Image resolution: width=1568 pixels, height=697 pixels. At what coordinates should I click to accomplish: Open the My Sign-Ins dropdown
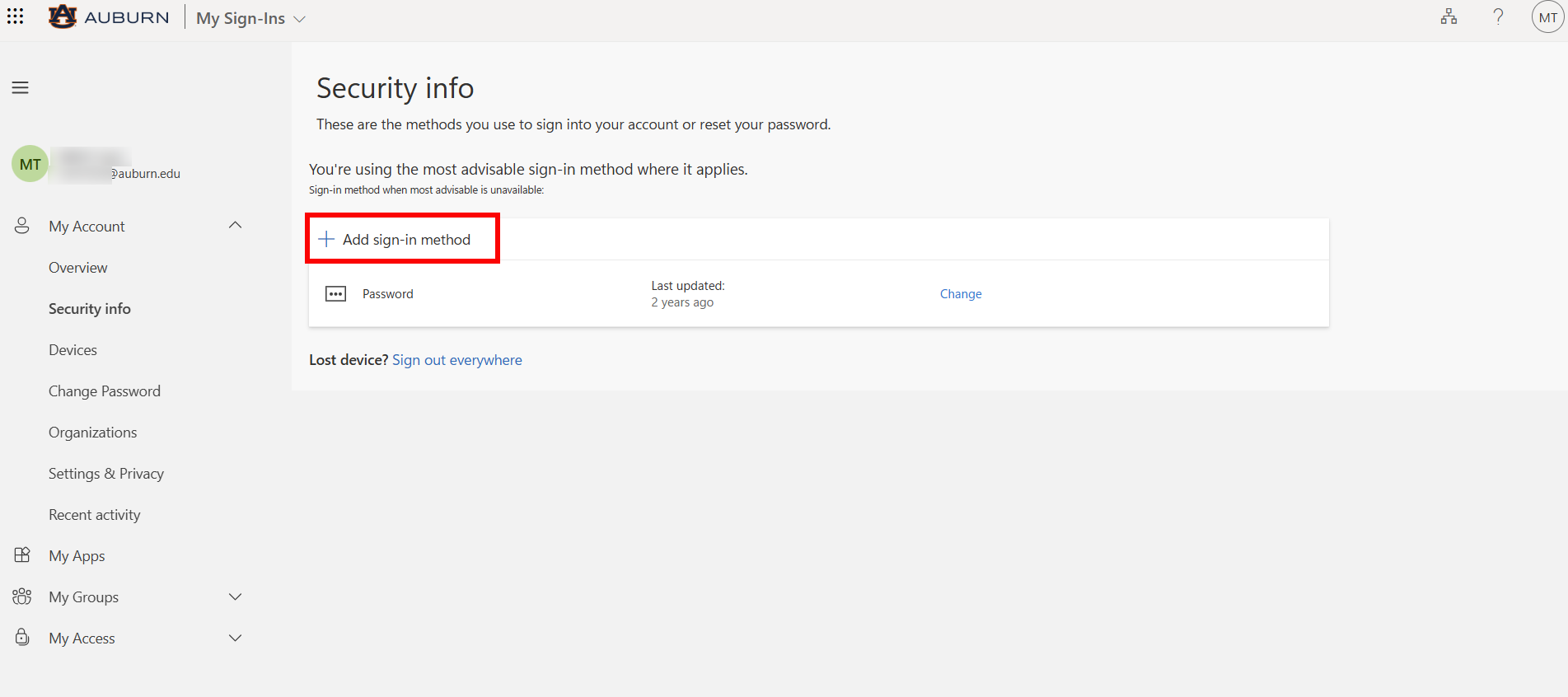250,18
